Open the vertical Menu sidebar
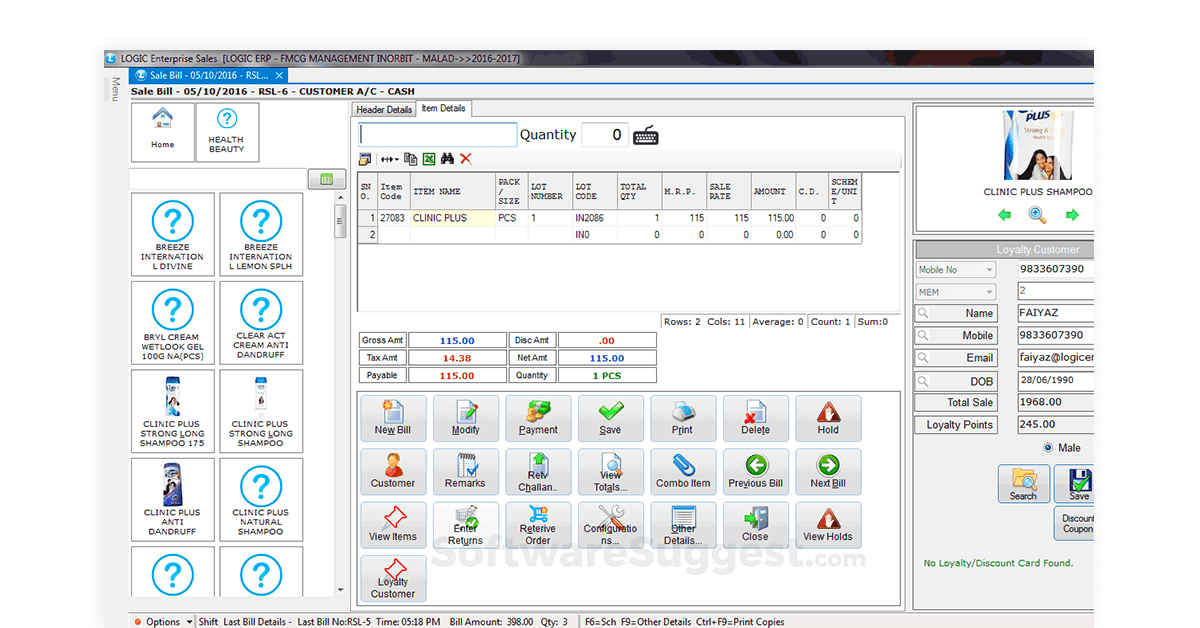 [x=114, y=88]
